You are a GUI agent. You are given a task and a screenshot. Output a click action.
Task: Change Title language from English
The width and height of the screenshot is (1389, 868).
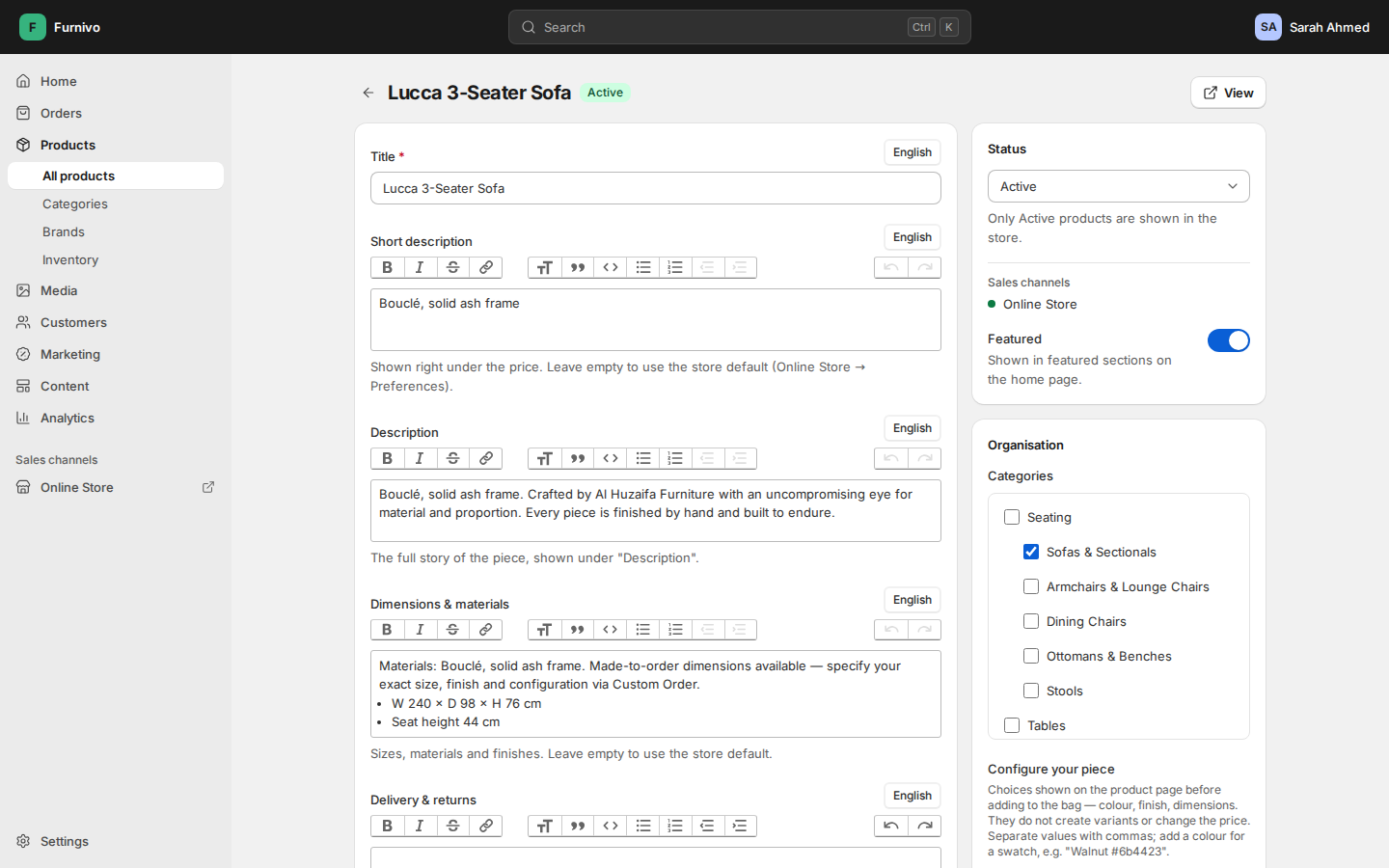point(912,152)
